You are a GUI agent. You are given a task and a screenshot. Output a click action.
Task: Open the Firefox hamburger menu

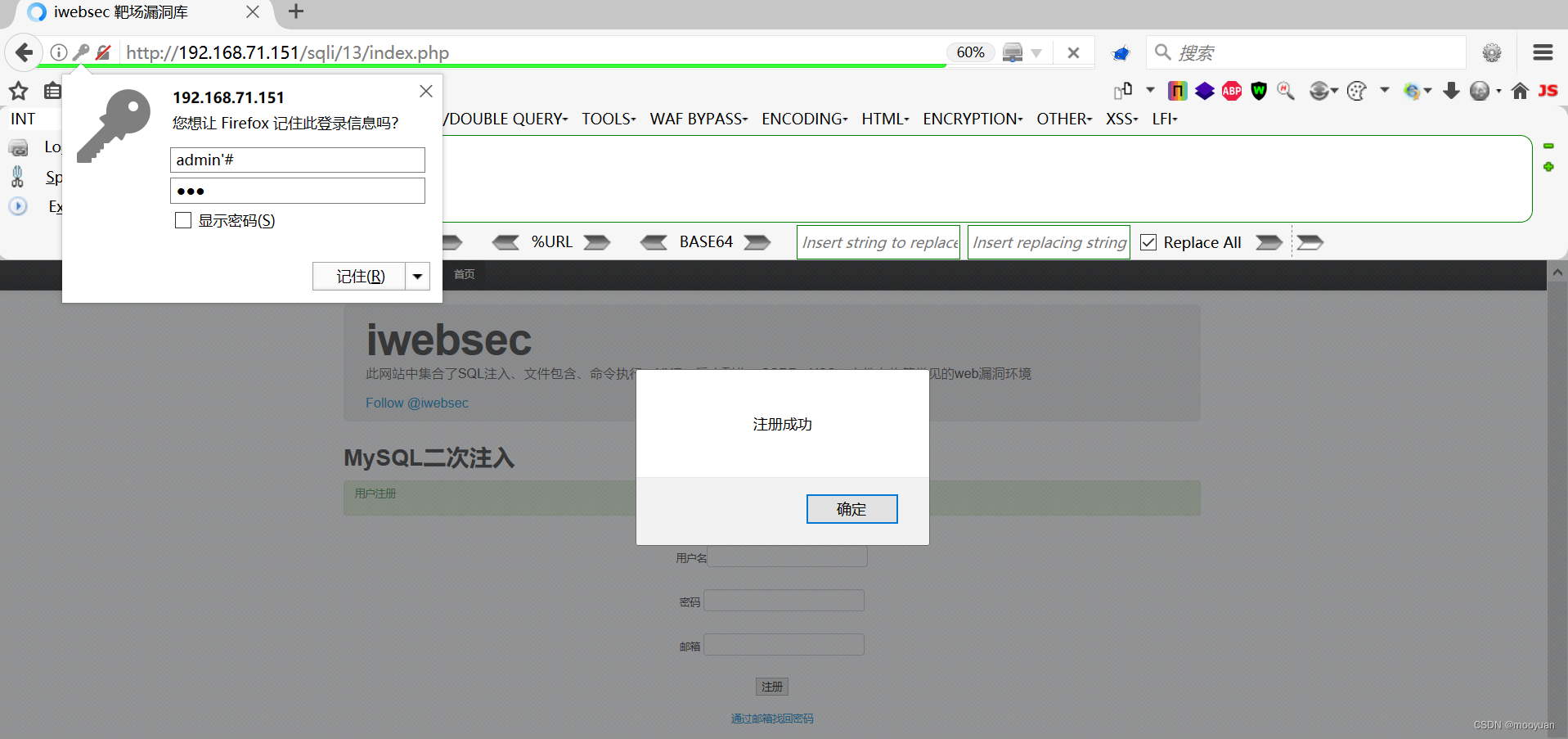(x=1543, y=52)
